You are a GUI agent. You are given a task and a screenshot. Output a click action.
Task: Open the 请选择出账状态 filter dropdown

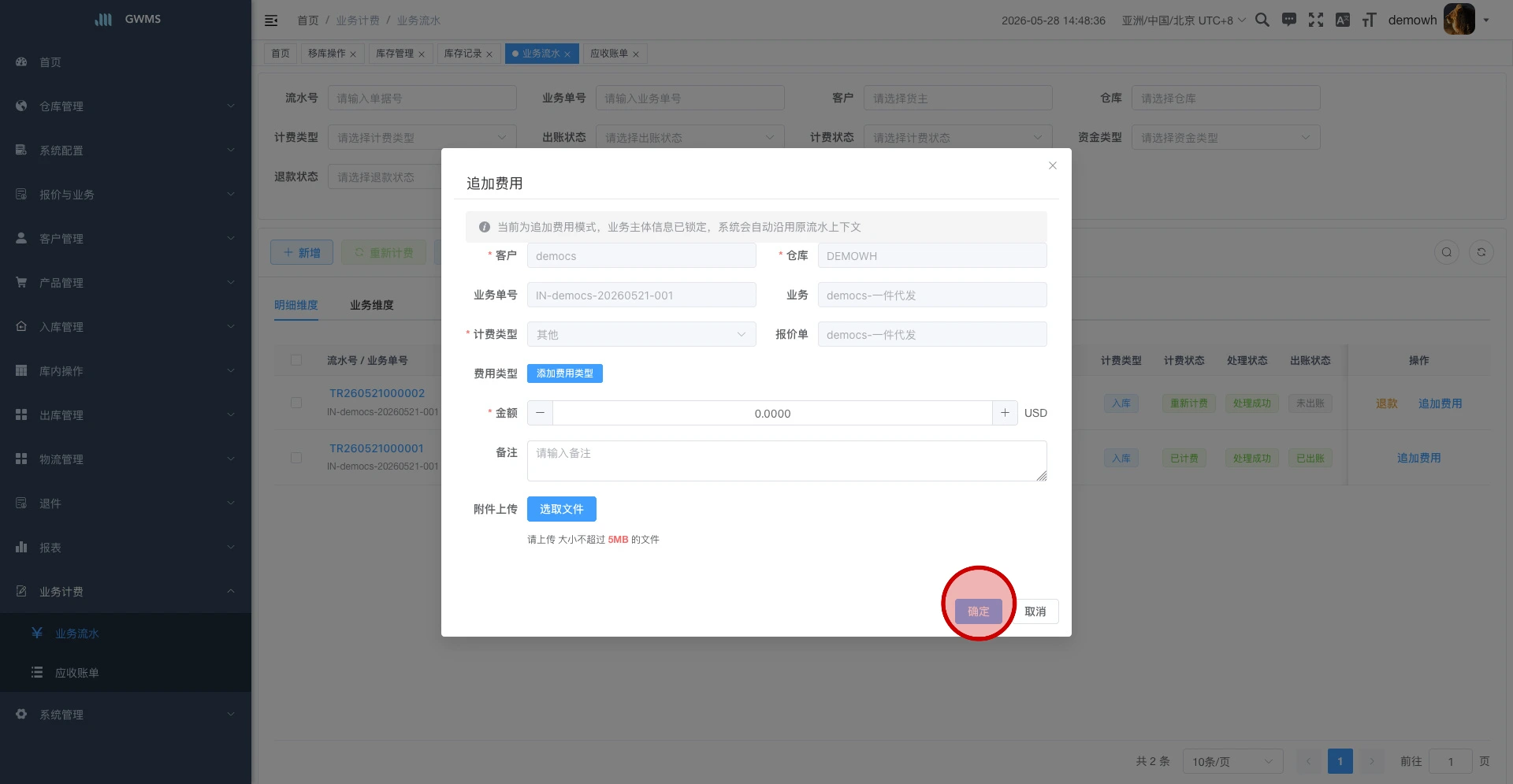pos(690,137)
